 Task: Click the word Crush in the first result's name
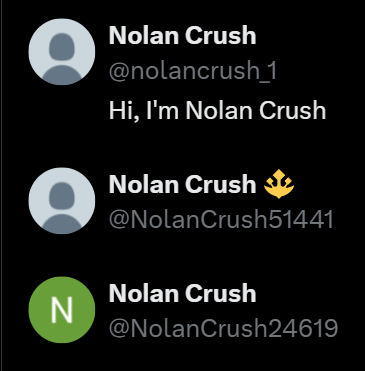click(220, 35)
